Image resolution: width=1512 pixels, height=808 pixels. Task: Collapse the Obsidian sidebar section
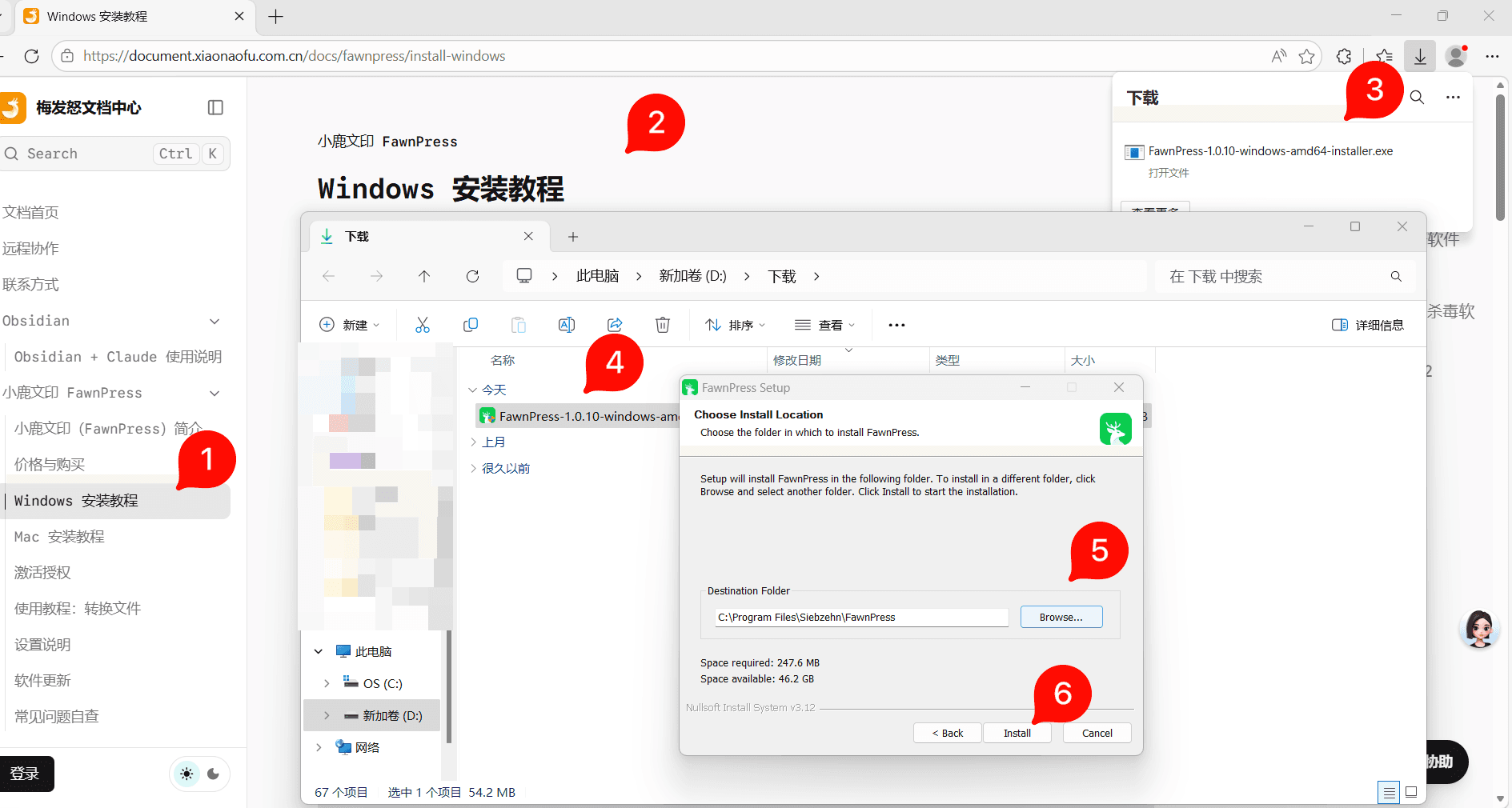[214, 321]
